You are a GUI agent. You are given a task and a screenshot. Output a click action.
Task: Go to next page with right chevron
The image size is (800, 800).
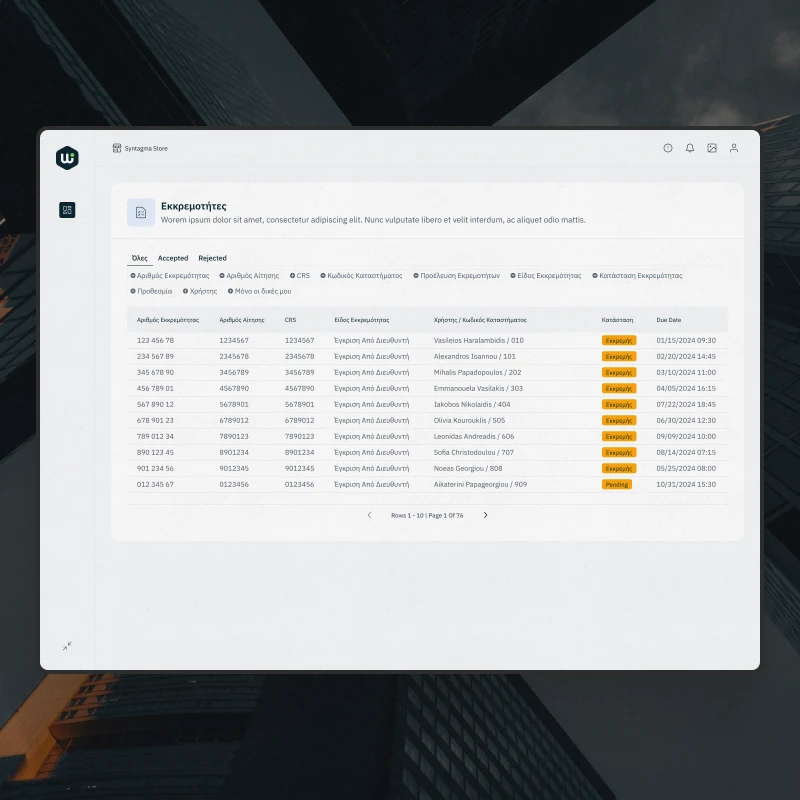tap(485, 515)
